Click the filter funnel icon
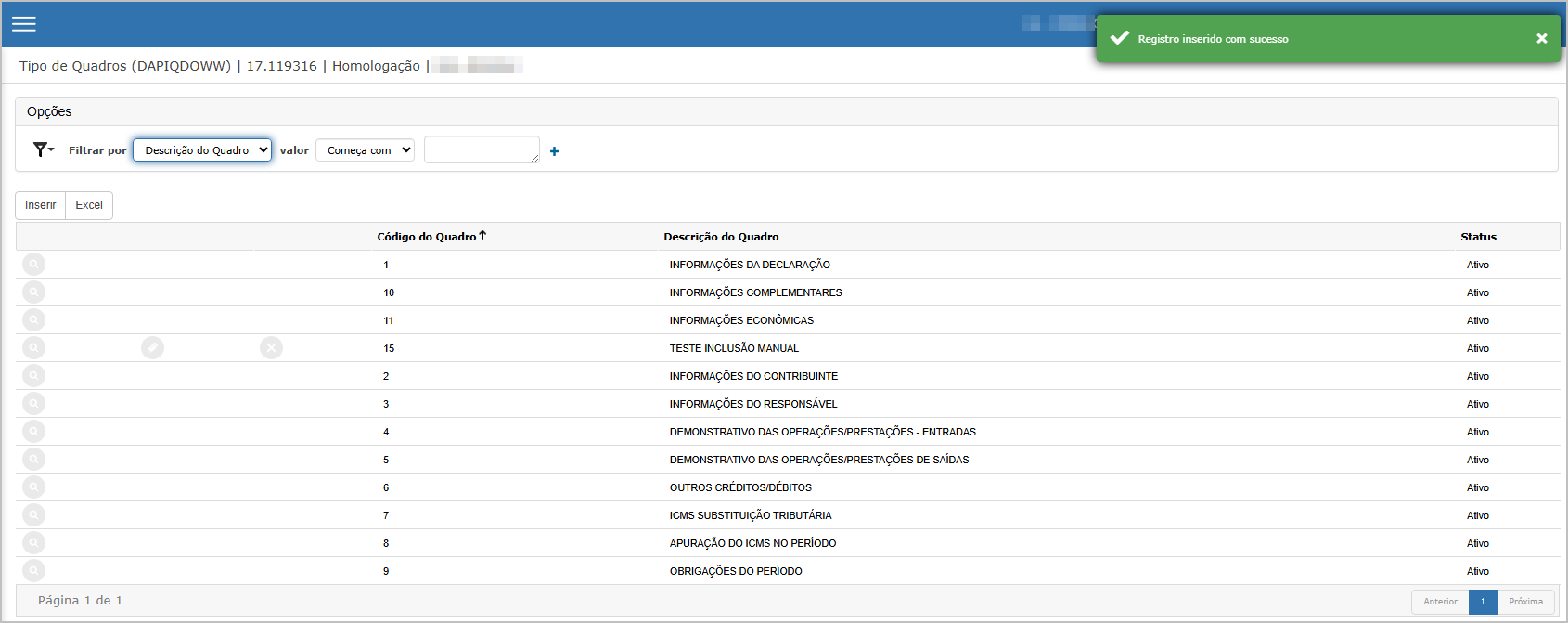The image size is (1568, 623). coord(42,149)
